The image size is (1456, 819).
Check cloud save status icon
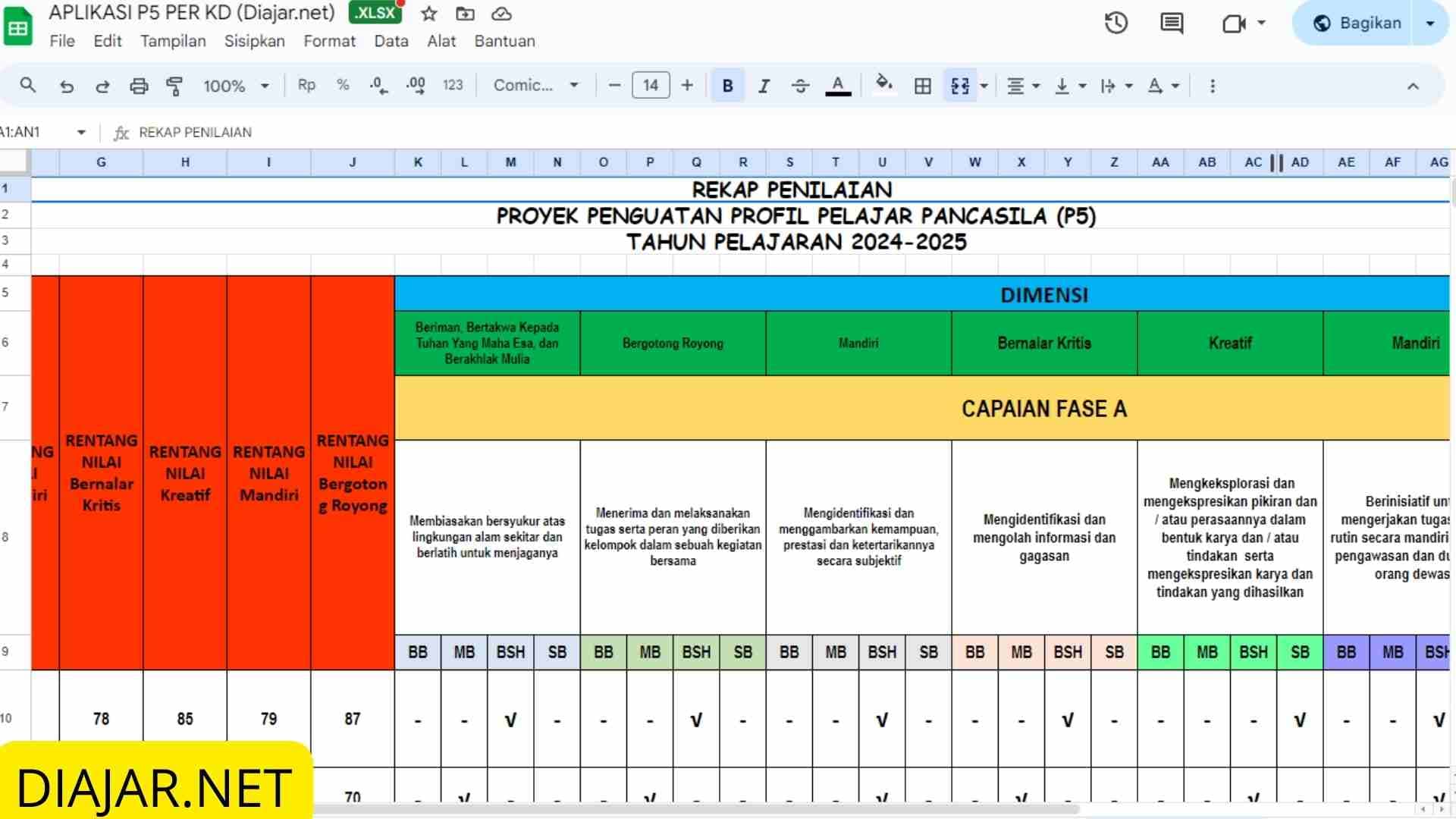[501, 14]
